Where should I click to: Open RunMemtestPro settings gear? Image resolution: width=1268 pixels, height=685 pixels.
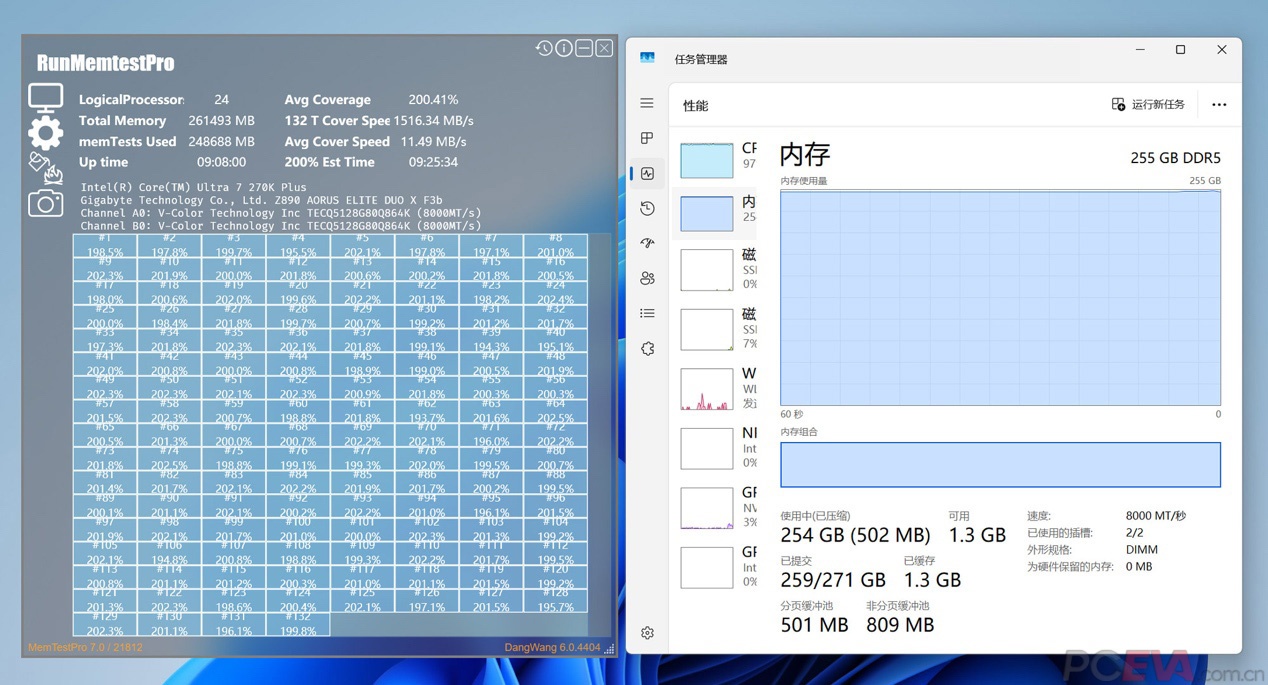point(45,132)
